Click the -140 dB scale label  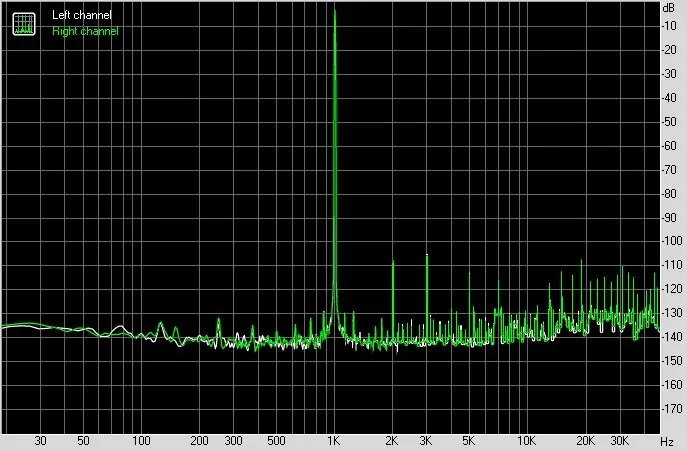(x=672, y=337)
